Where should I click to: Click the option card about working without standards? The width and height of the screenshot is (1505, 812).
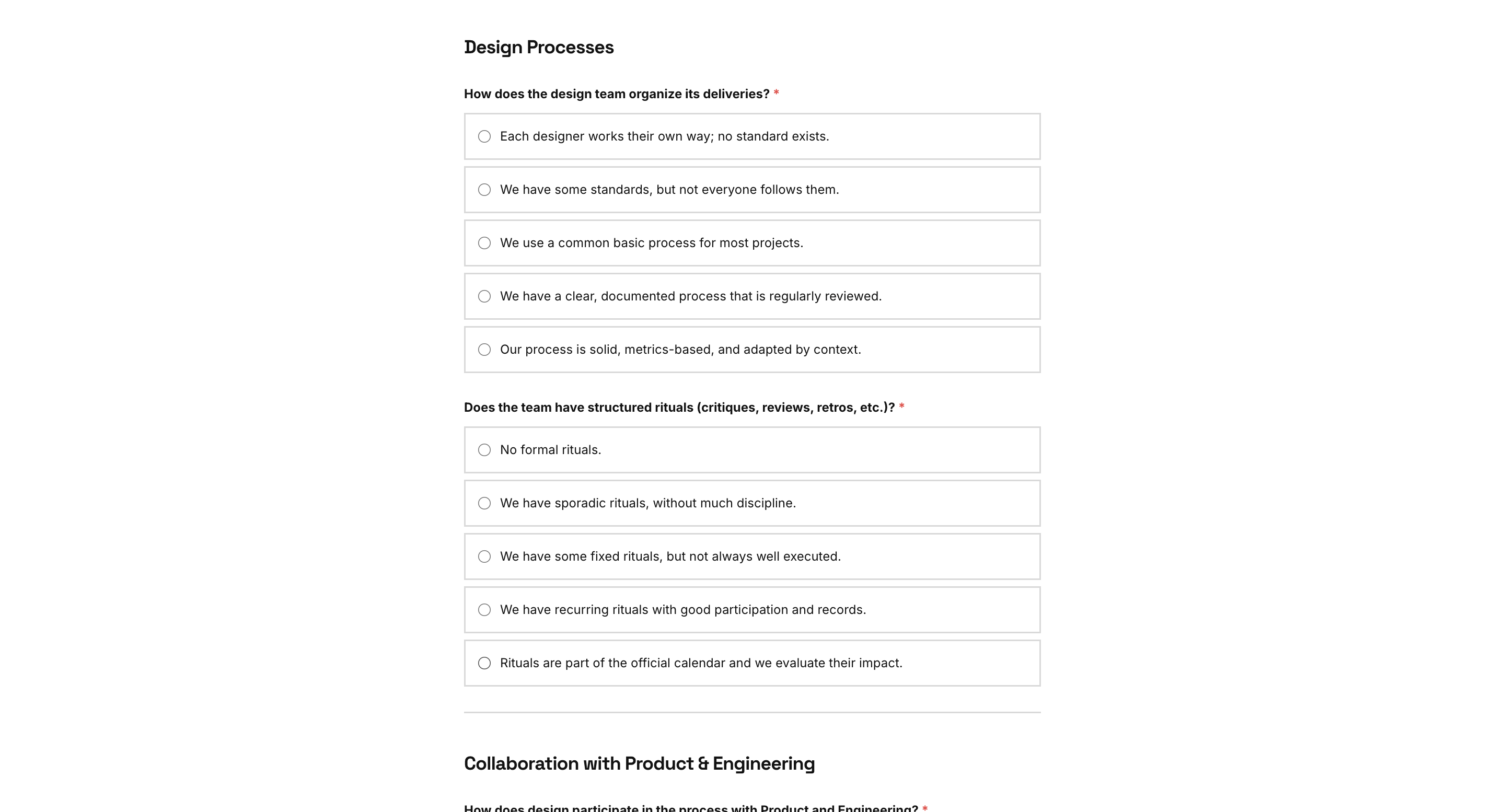coord(752,136)
